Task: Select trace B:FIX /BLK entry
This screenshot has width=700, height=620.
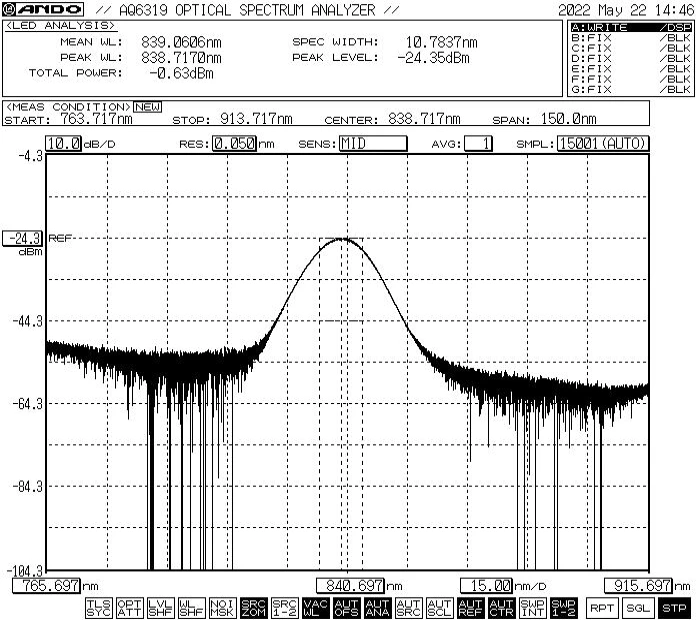Action: (x=631, y=37)
